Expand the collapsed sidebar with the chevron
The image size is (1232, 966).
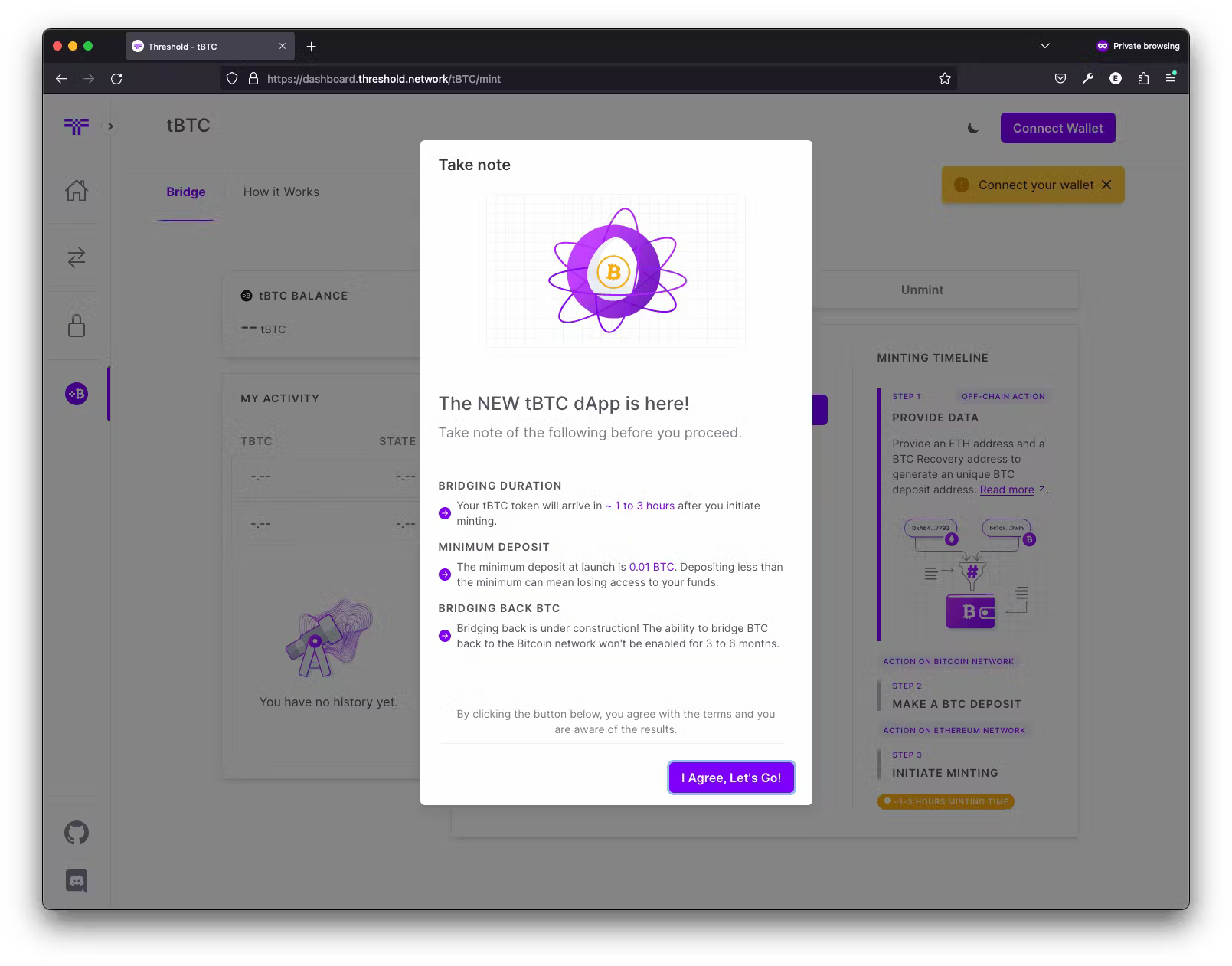pos(110,126)
